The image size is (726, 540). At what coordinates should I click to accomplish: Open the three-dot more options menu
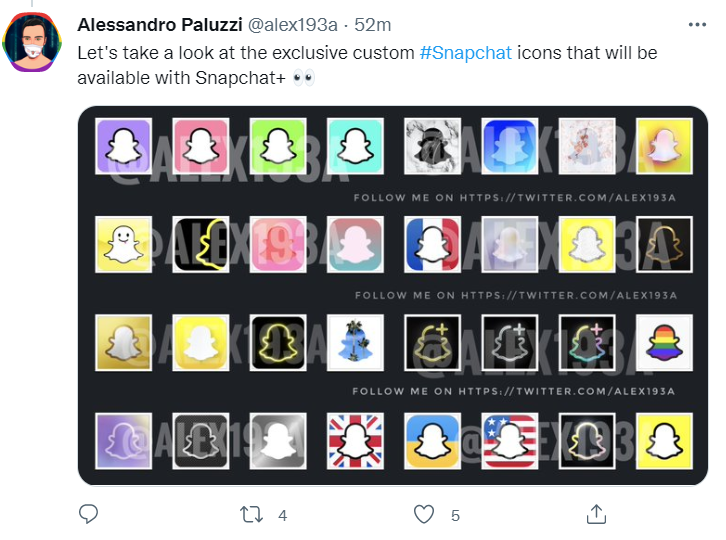(x=696, y=24)
